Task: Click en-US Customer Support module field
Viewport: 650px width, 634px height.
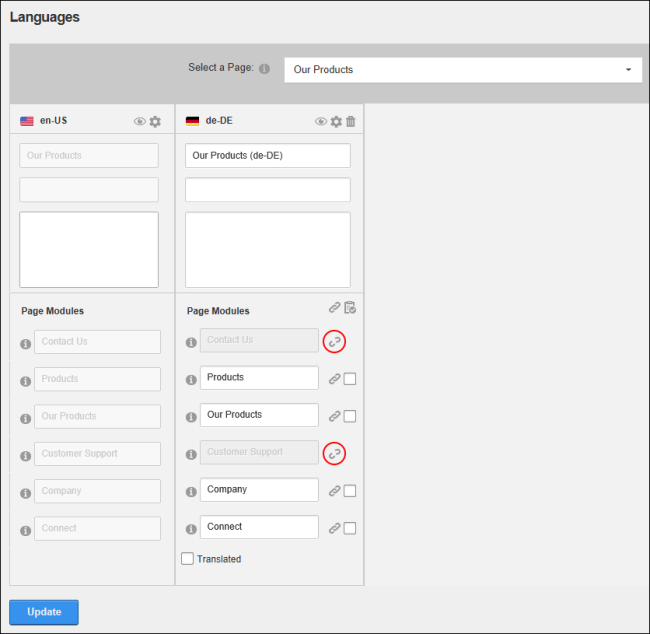Action: coord(97,454)
